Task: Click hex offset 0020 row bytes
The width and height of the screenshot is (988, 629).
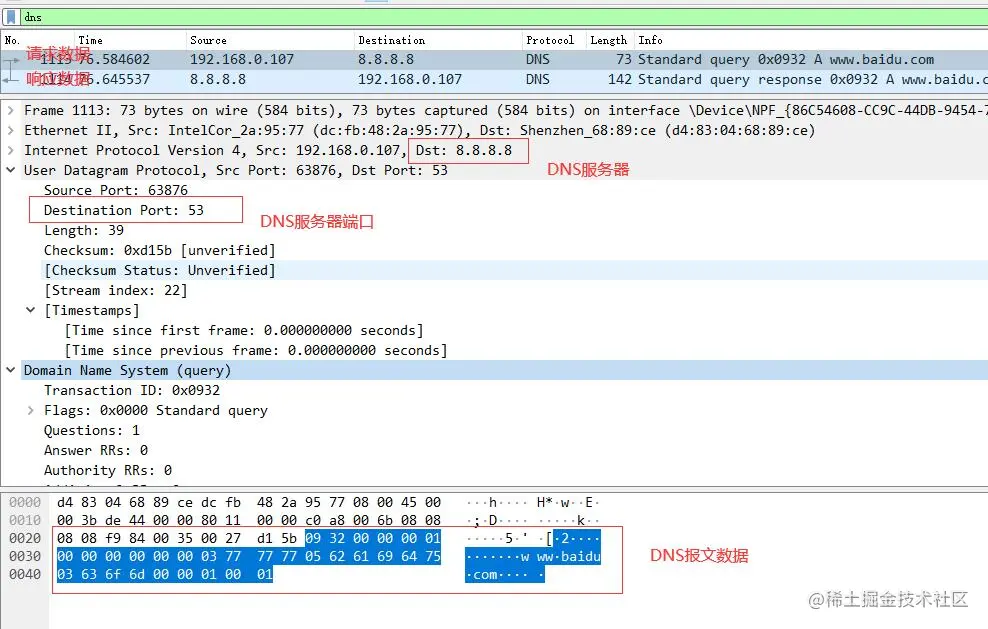Action: (x=249, y=538)
